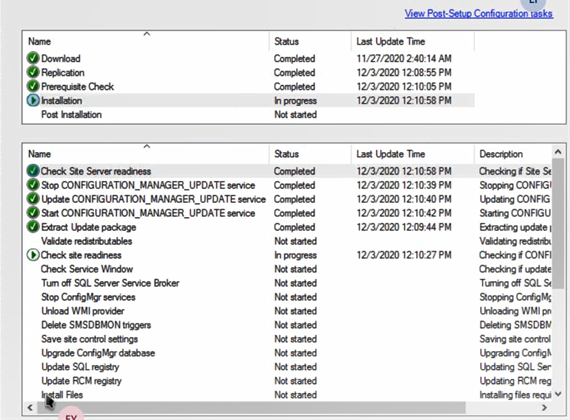Sort lower list by Status column header

click(x=310, y=154)
